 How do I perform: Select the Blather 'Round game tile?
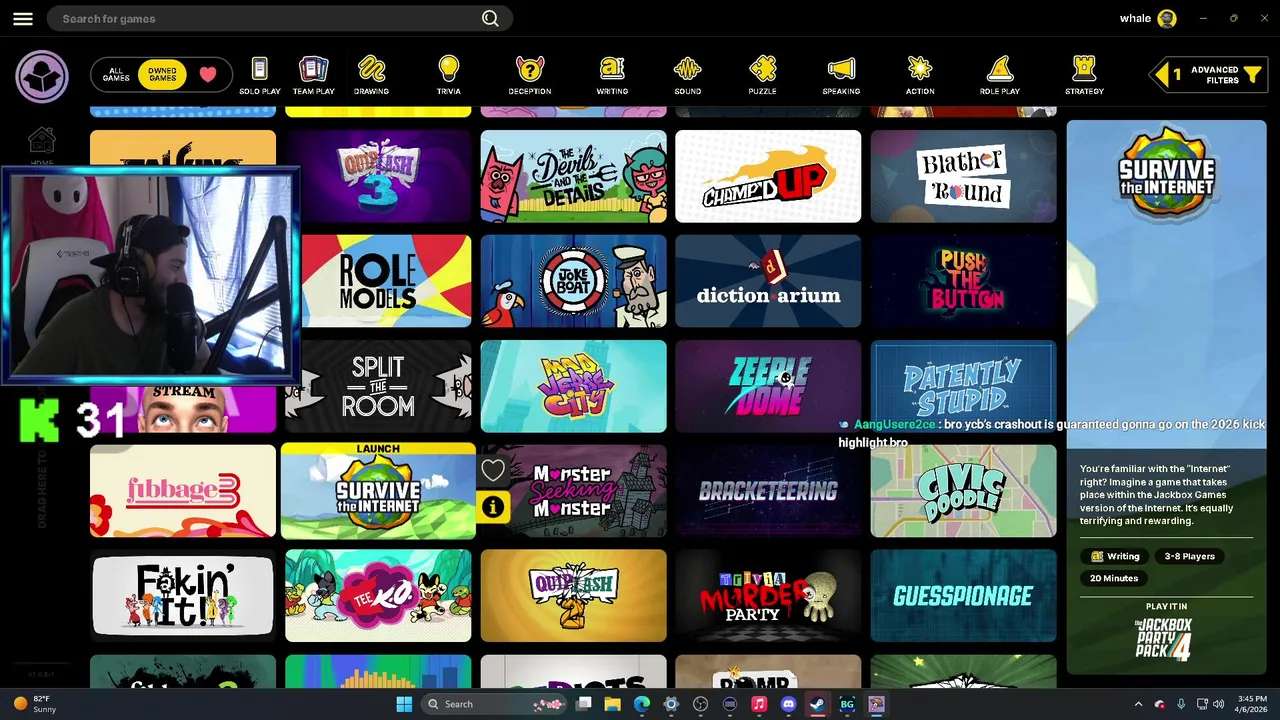click(x=963, y=176)
